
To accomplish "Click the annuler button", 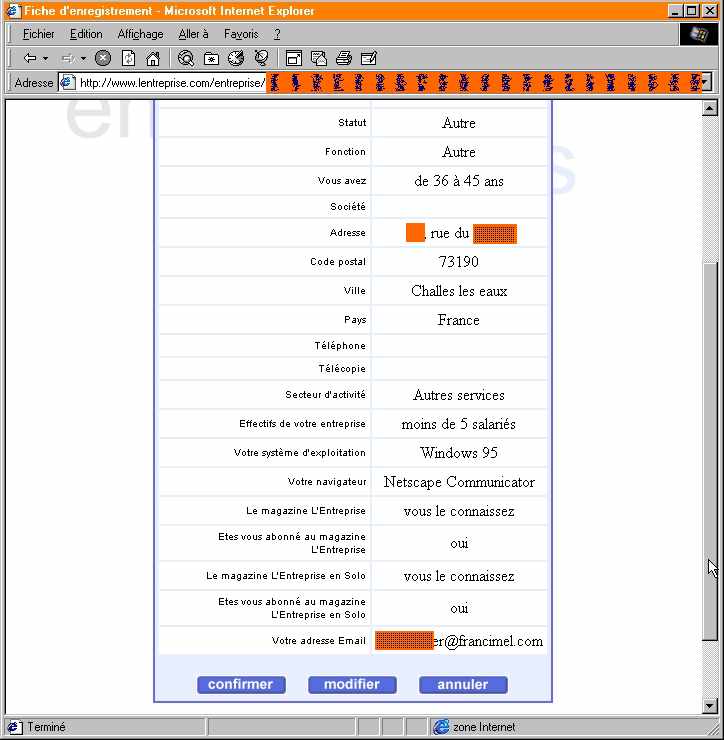I will [463, 684].
